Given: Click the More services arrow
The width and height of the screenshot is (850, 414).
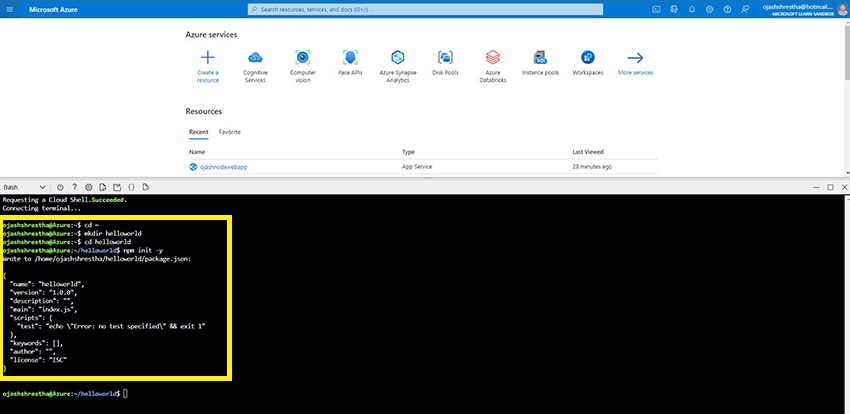Looking at the screenshot, I should (x=635, y=57).
